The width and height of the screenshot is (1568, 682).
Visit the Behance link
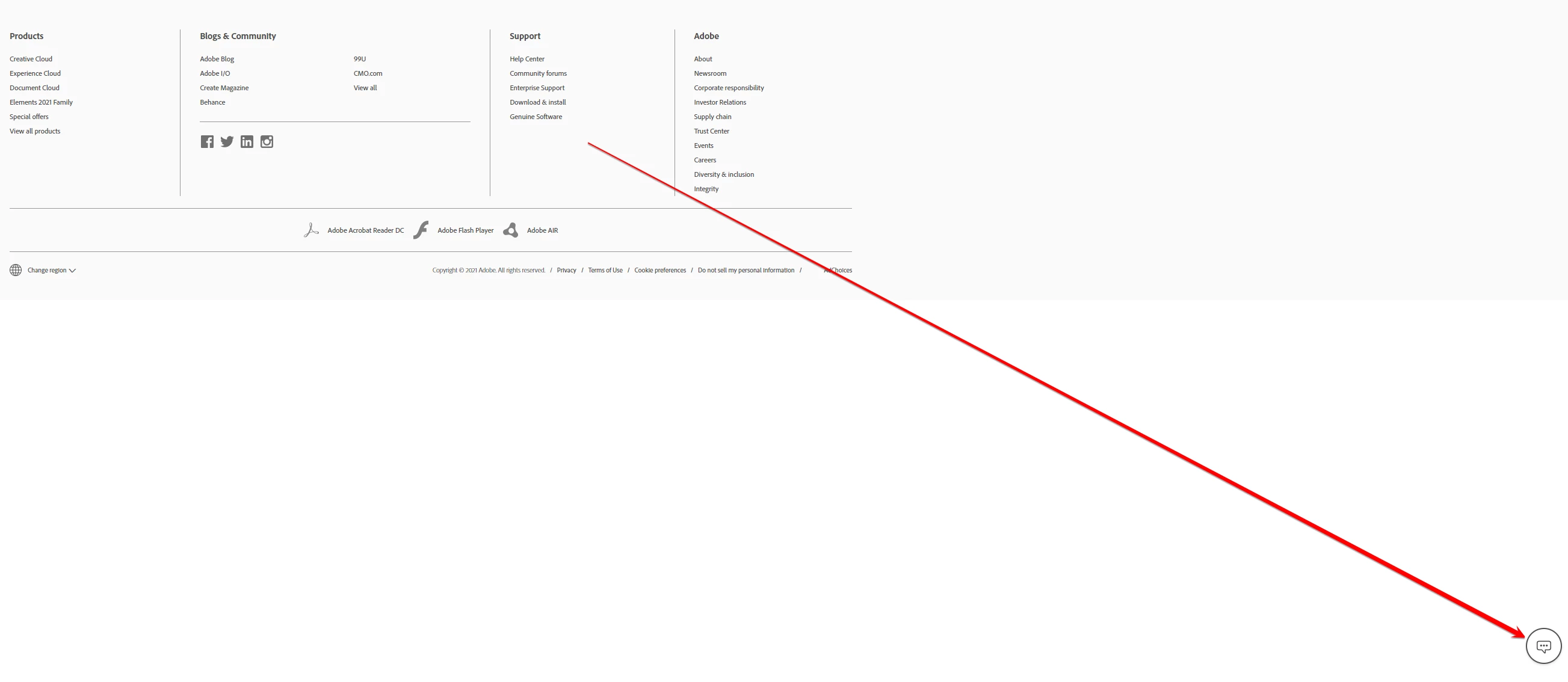[x=212, y=102]
